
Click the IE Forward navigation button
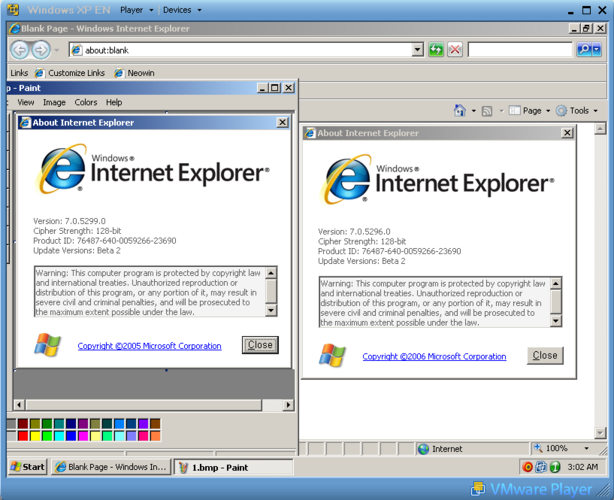(x=41, y=49)
